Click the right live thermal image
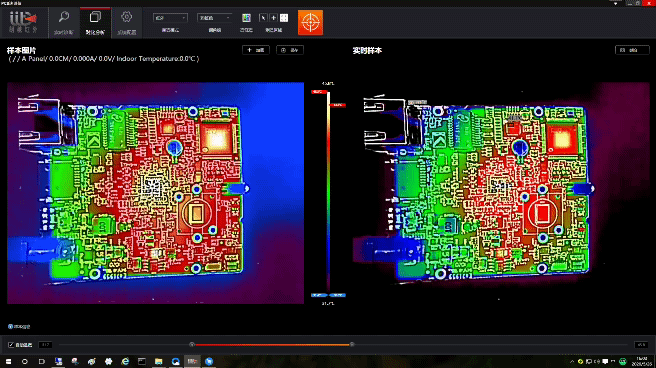Screen dimensions: 656x368 [501, 193]
